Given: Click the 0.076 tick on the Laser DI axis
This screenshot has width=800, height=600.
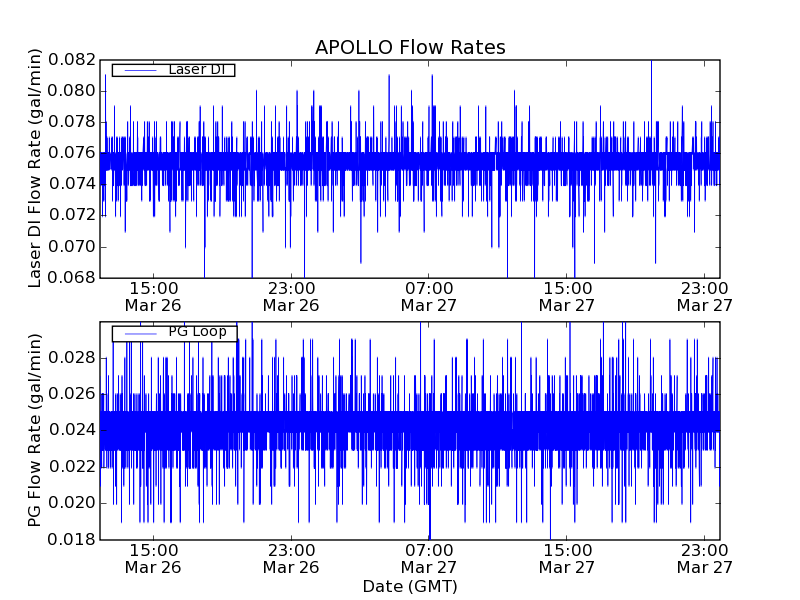Looking at the screenshot, I should click(x=76, y=153).
